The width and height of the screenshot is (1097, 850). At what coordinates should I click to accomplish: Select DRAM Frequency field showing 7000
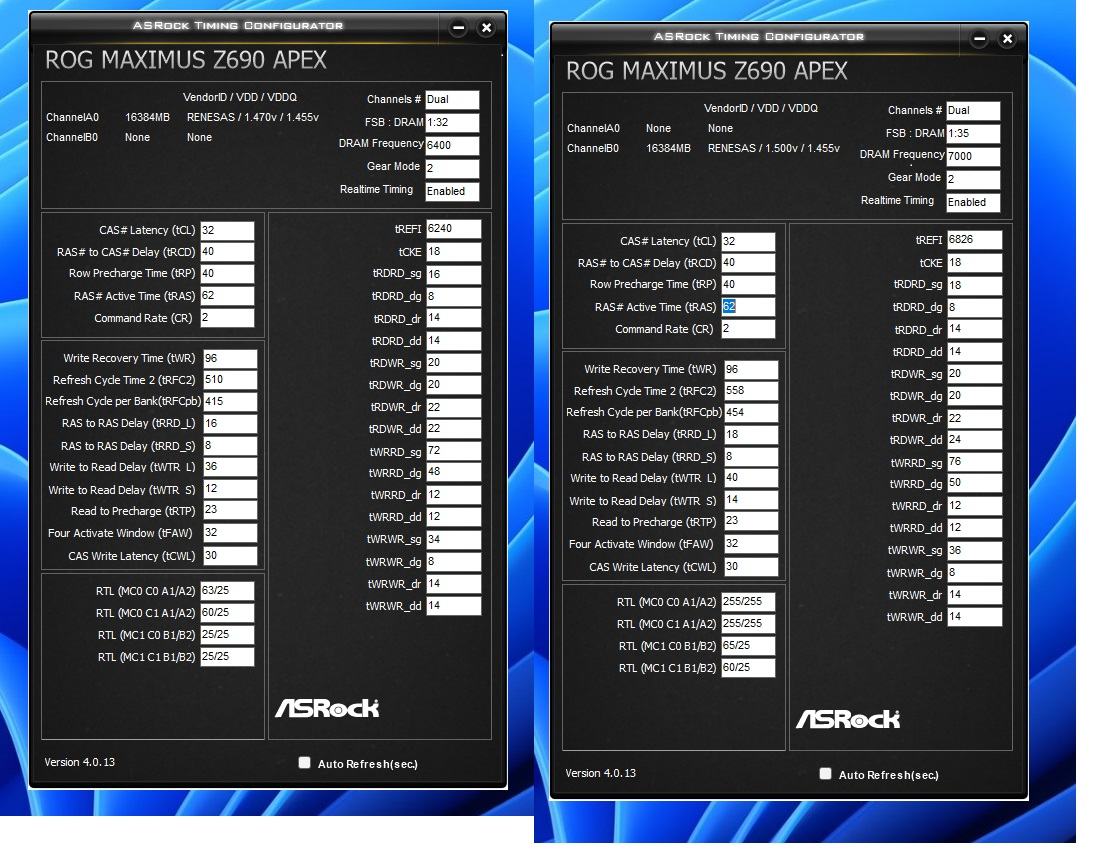(973, 157)
